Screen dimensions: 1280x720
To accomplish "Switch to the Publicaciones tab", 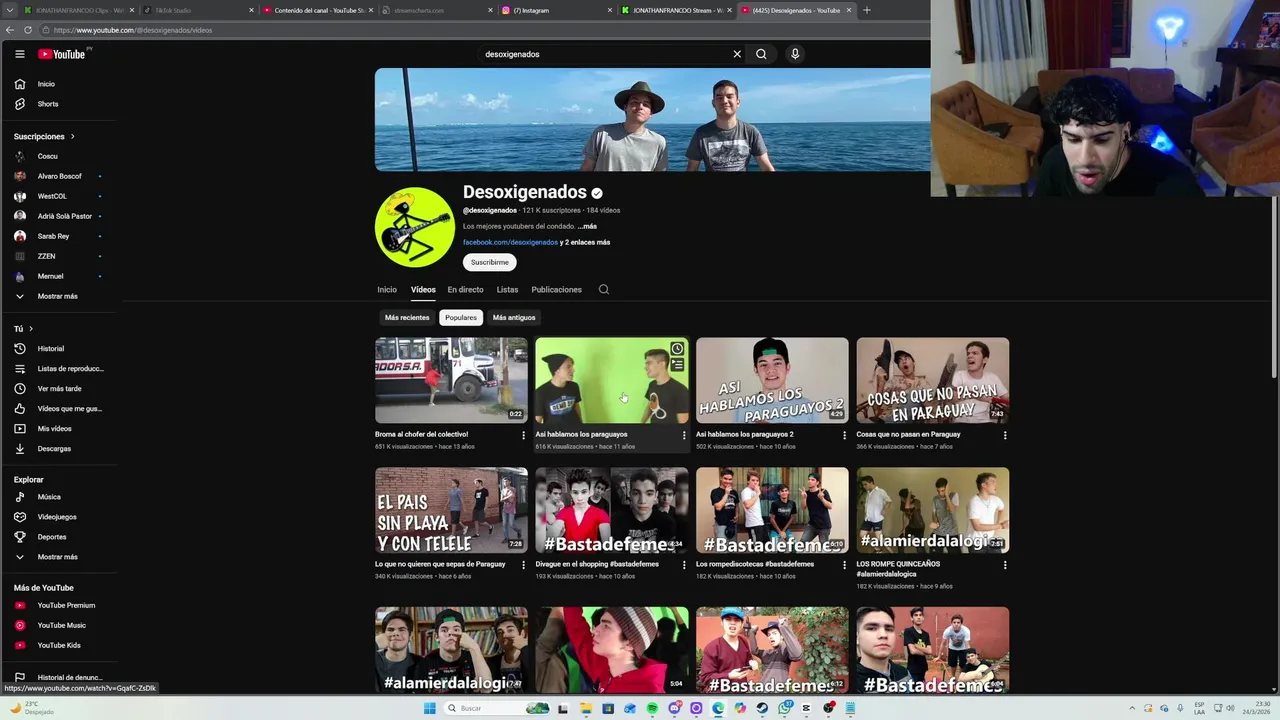I will pyautogui.click(x=557, y=290).
